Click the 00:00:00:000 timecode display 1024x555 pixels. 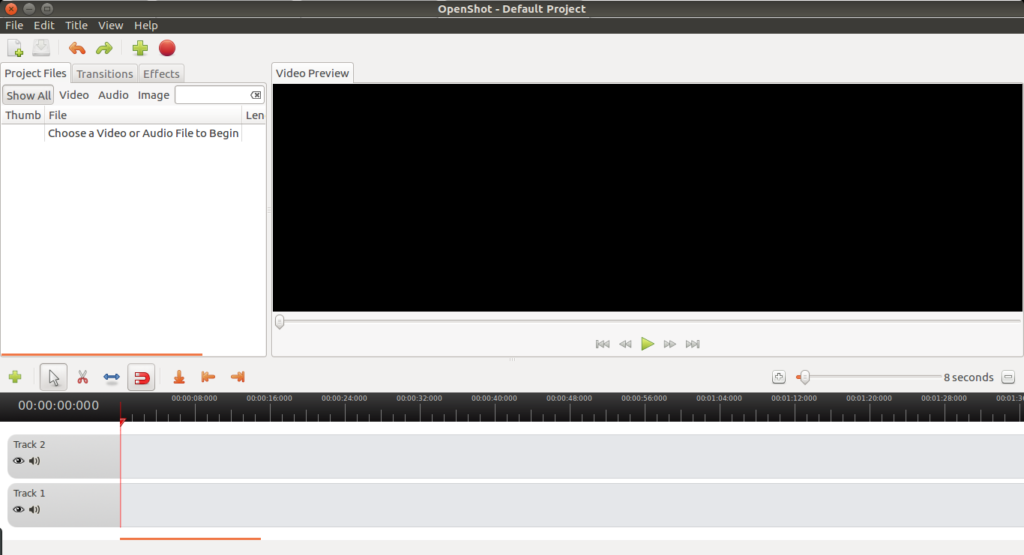(58, 405)
